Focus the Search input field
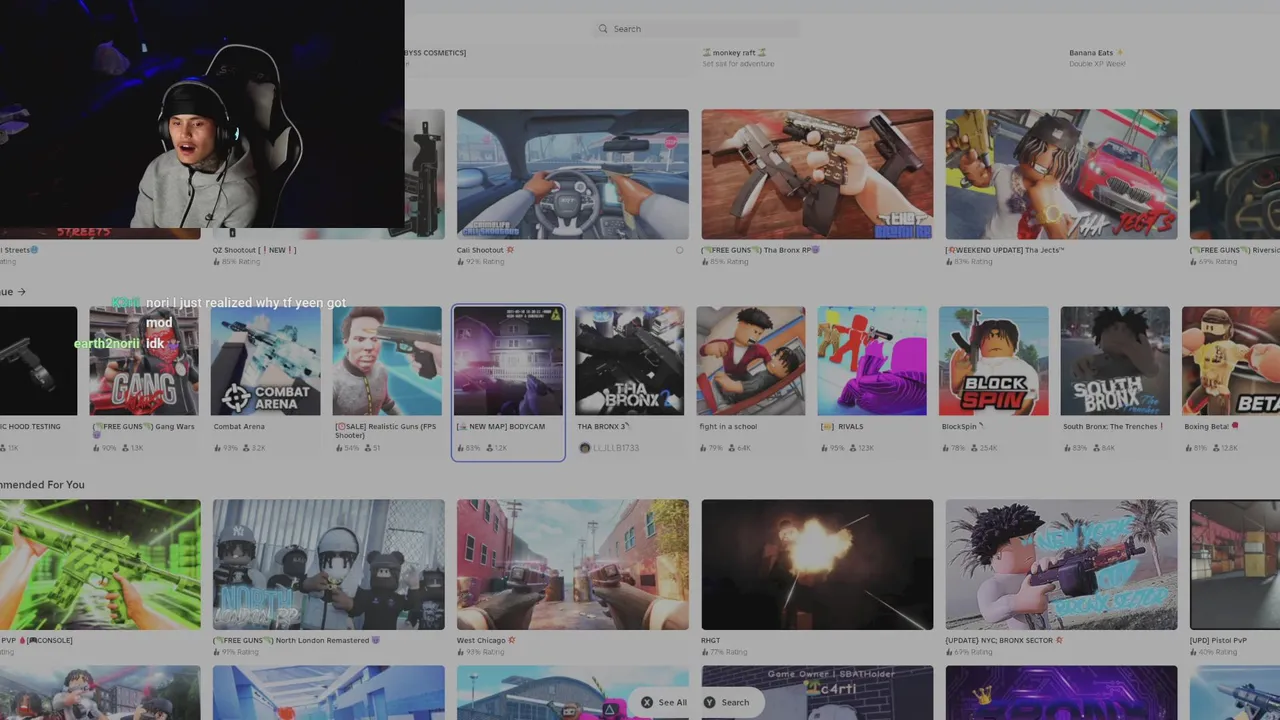The image size is (1280, 720). [696, 29]
